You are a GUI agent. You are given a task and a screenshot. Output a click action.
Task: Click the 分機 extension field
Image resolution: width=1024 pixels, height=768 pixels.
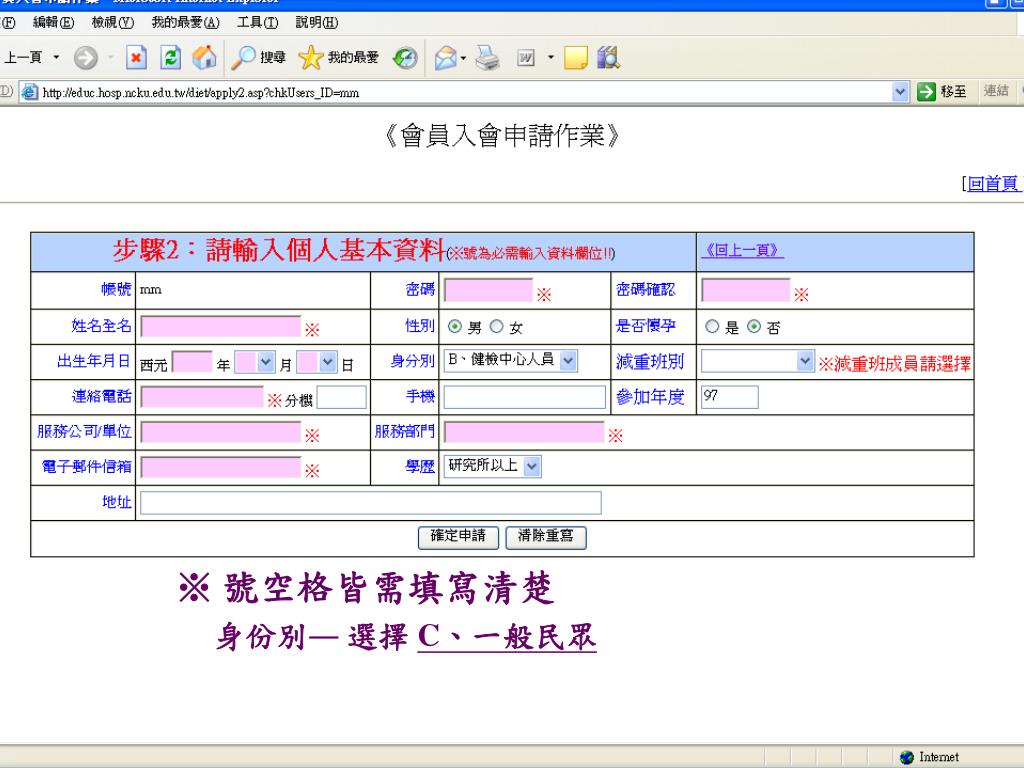pyautogui.click(x=342, y=397)
